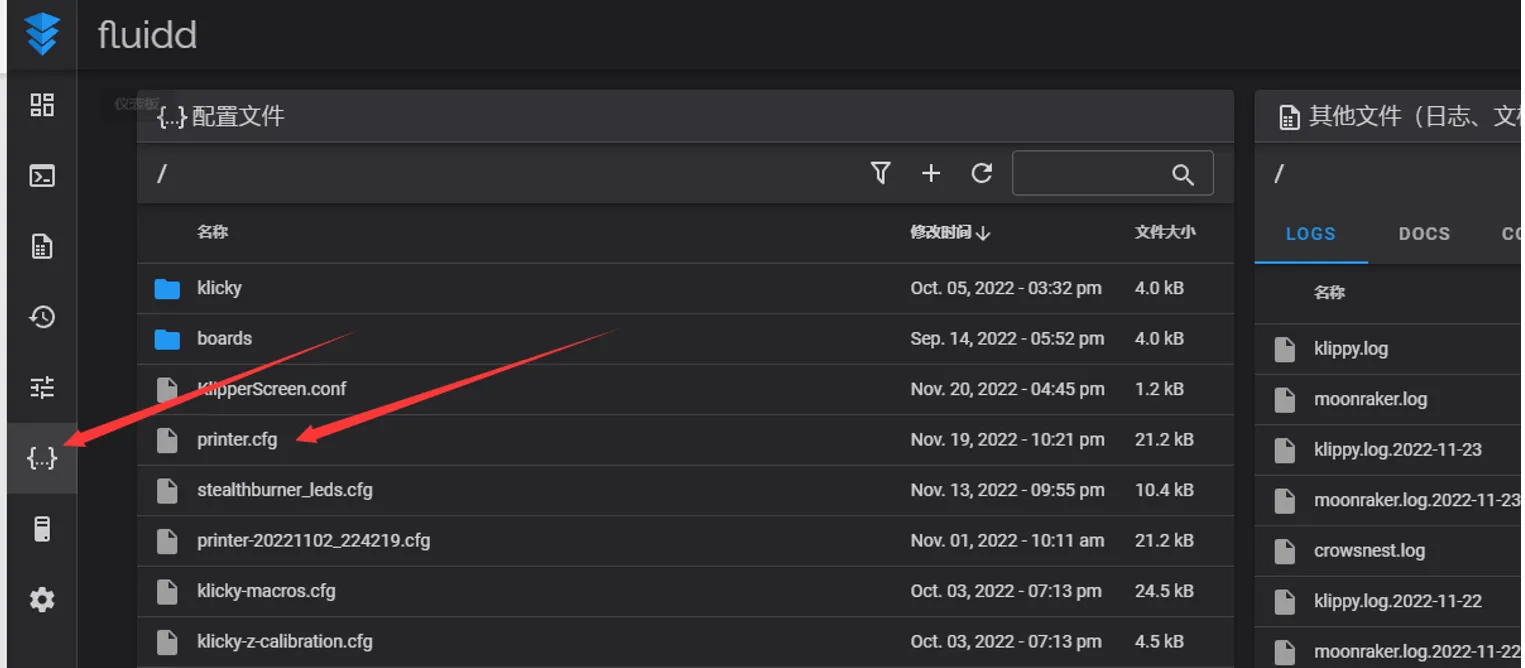
Task: Click the config files search field
Action: 1090,174
